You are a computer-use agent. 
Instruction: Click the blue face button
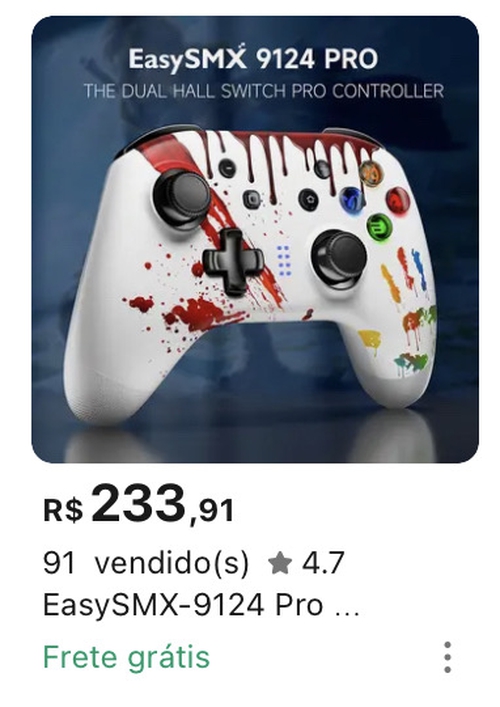(x=351, y=199)
